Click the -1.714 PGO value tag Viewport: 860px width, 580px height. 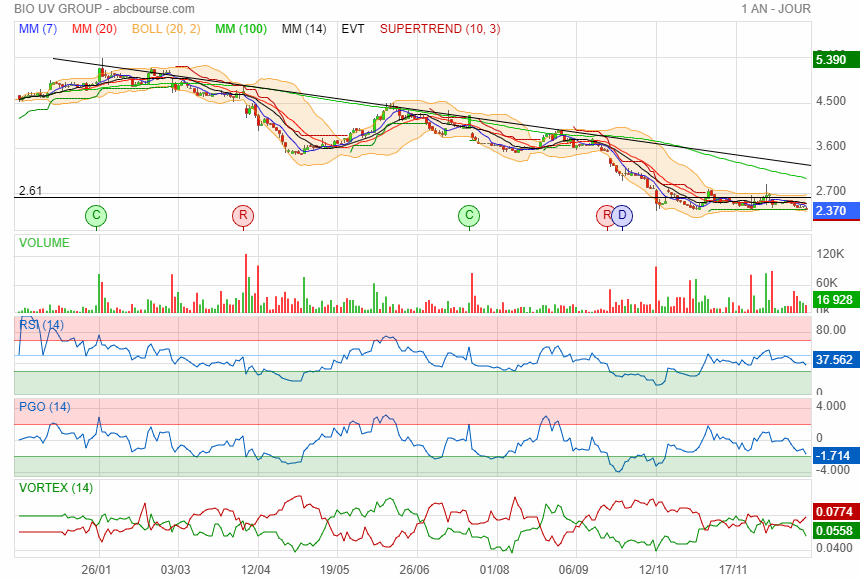(x=836, y=455)
